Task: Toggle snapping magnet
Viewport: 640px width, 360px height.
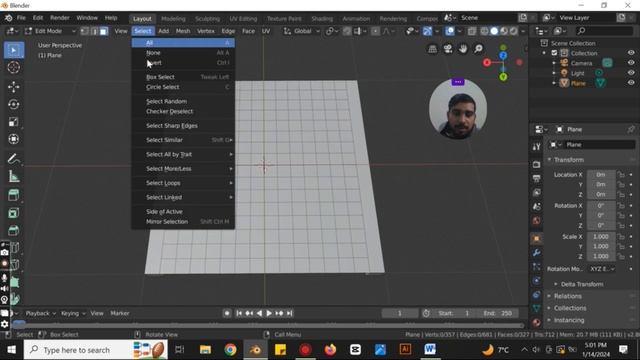Action: [x=347, y=31]
